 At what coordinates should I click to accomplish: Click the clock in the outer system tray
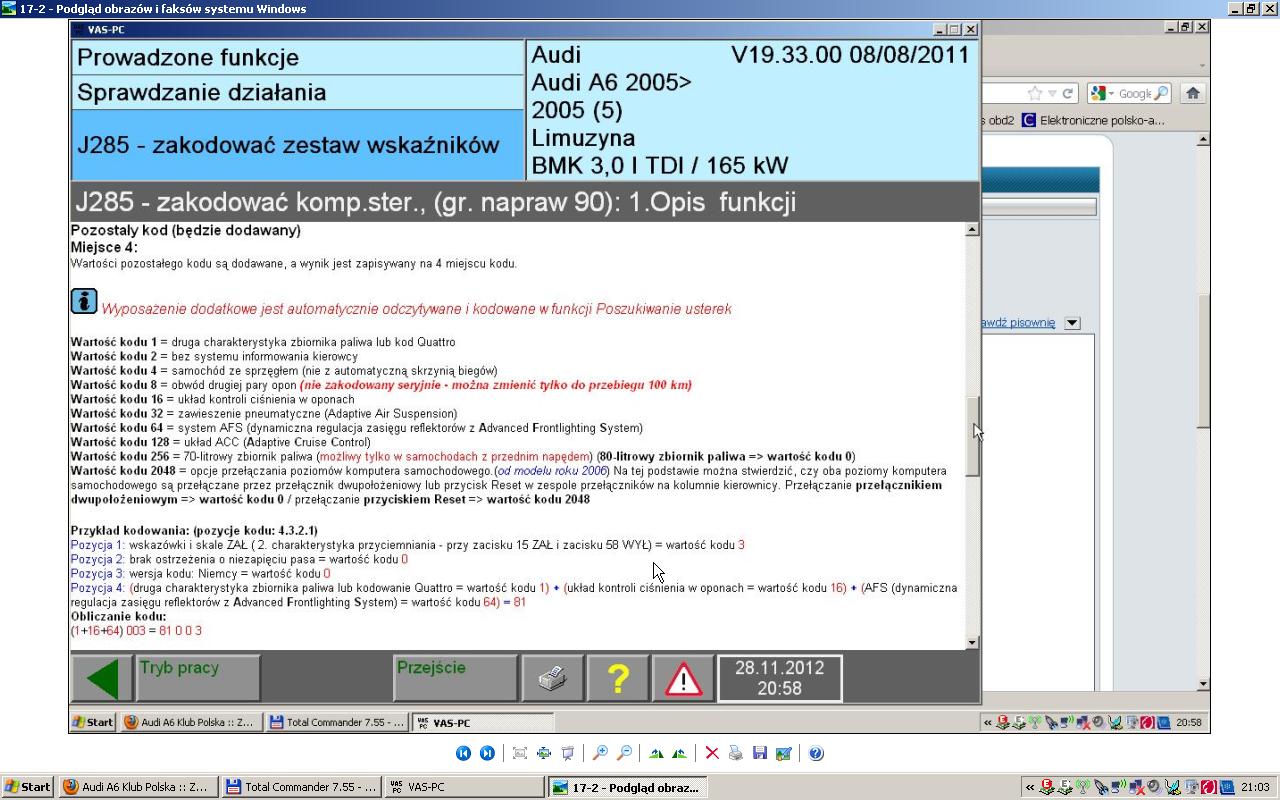point(1254,787)
